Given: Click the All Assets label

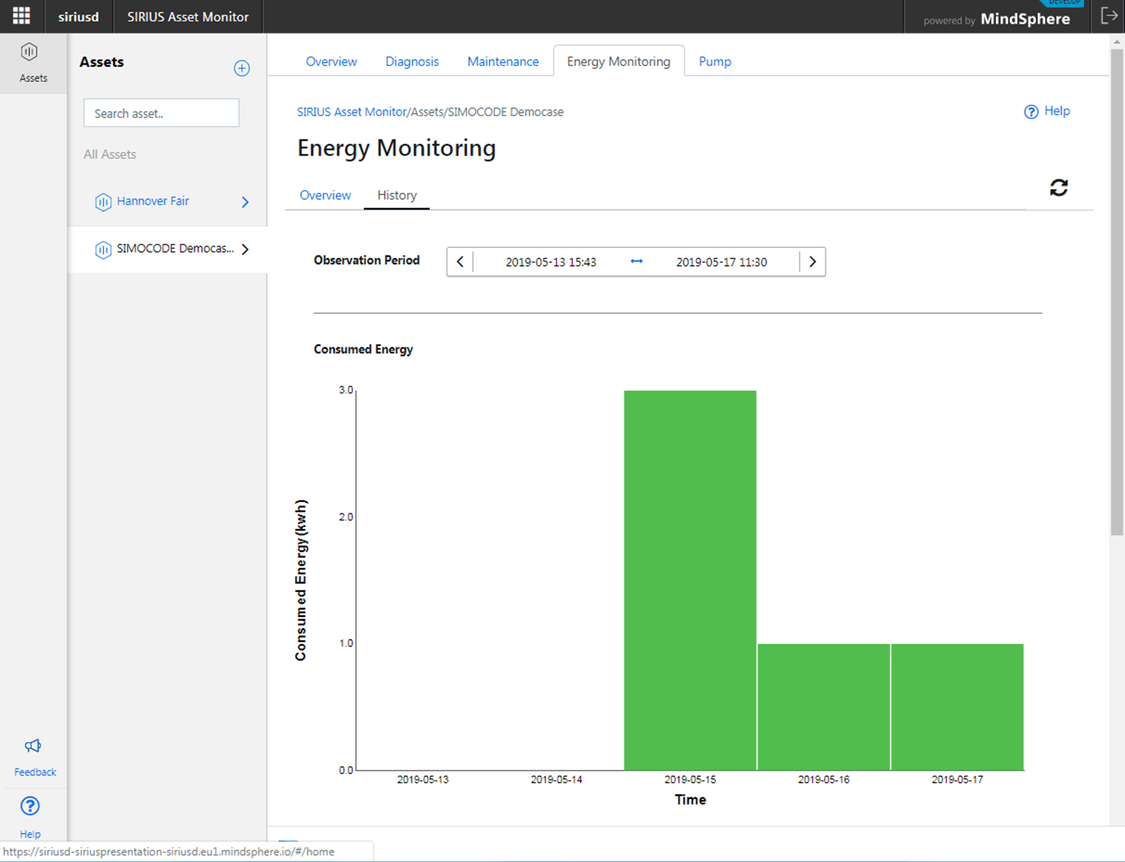Looking at the screenshot, I should [110, 154].
